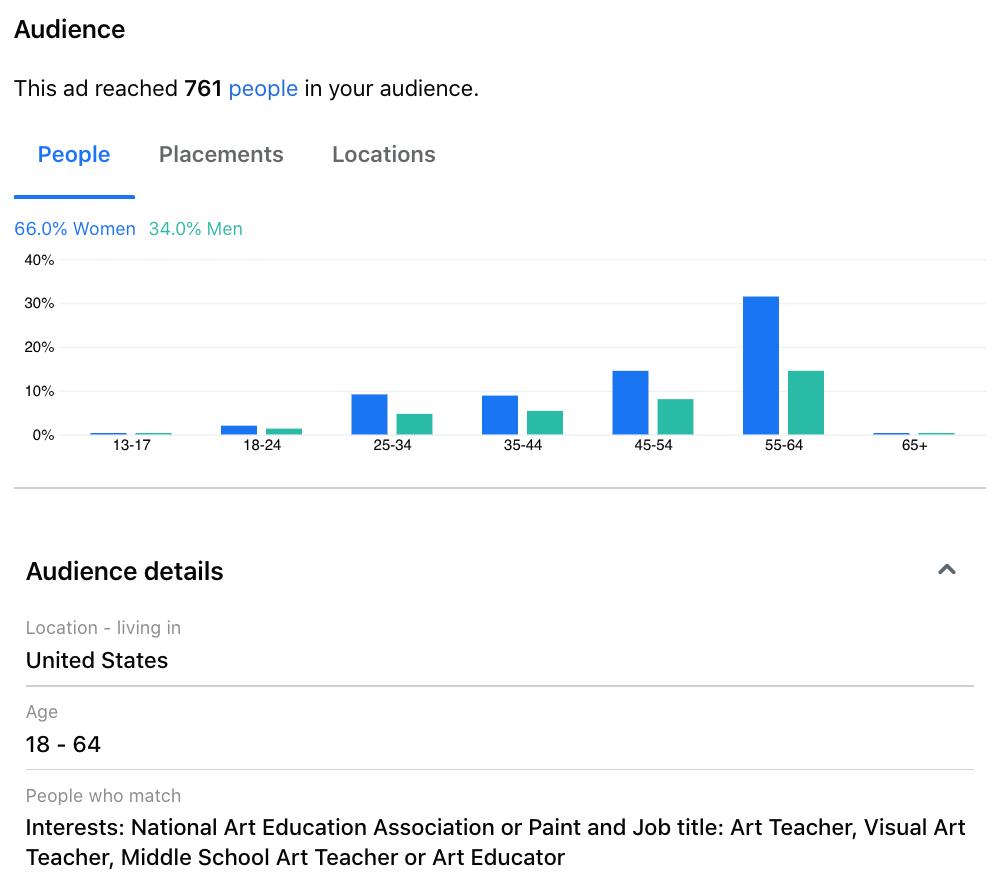Click the women's bar for 35-44
This screenshot has width=1004, height=886.
500,415
